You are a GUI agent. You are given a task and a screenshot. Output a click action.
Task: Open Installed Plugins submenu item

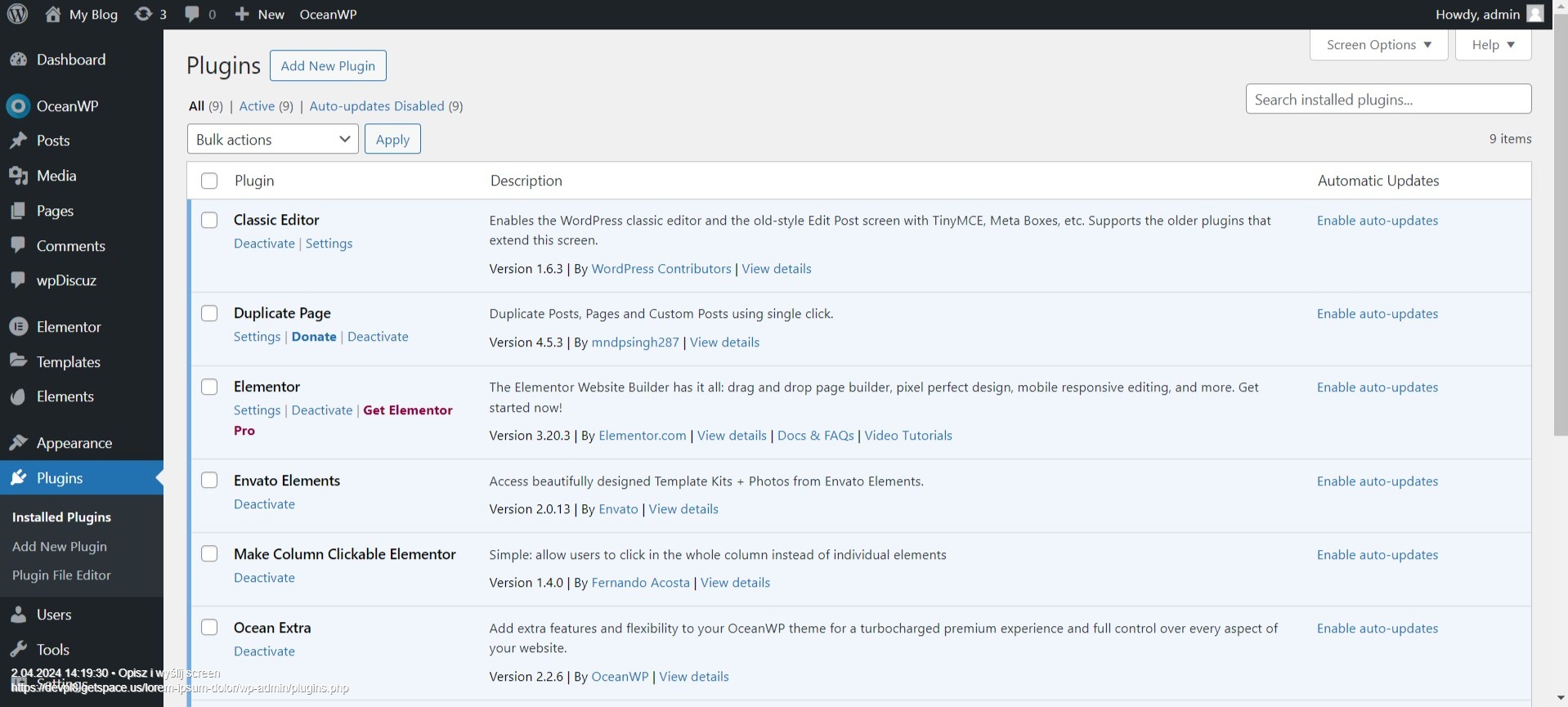61,517
